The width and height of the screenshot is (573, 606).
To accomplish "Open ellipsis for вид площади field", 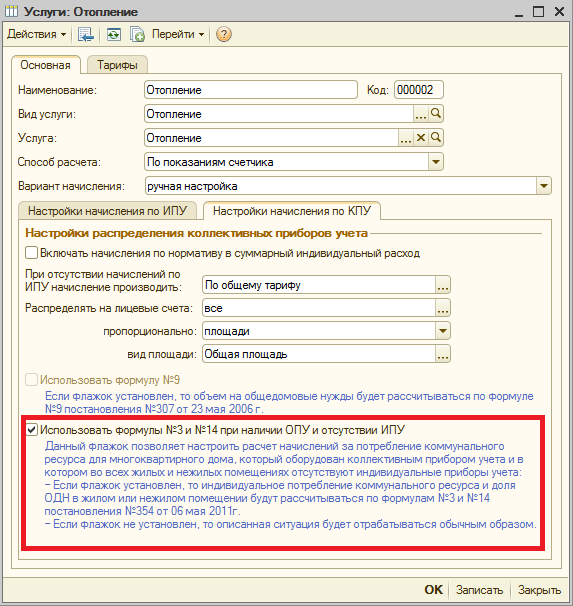I will [443, 354].
